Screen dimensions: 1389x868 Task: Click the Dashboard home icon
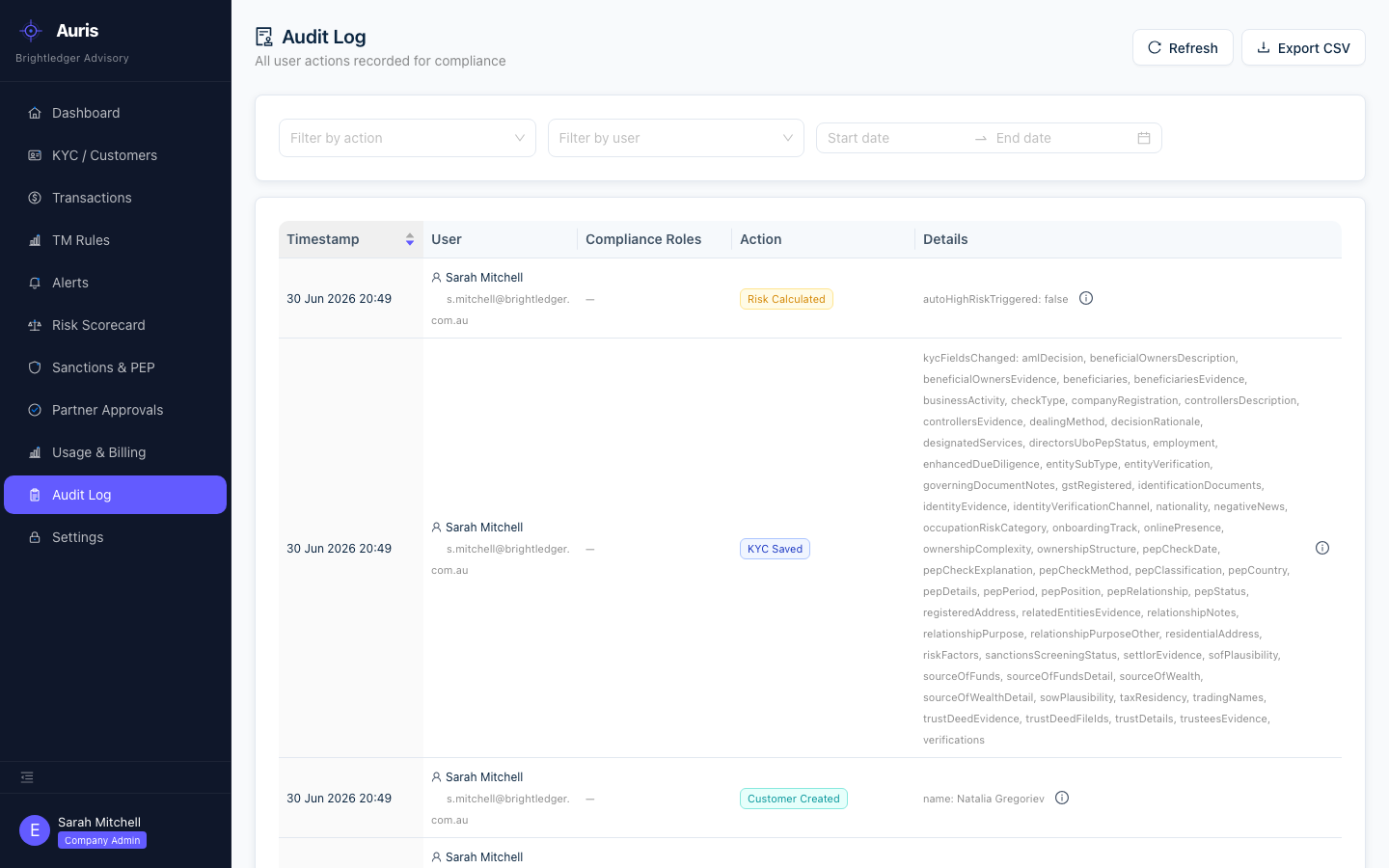coord(35,113)
